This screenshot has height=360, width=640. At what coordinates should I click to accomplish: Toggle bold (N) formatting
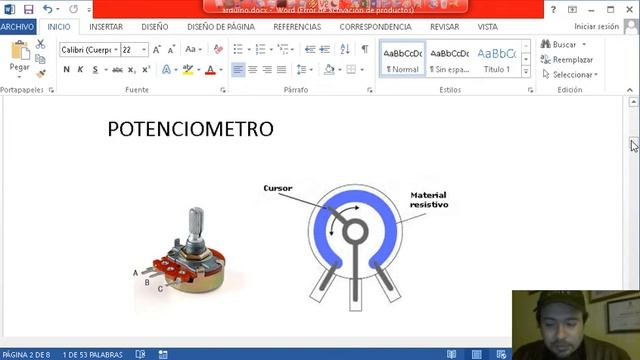pos(66,70)
